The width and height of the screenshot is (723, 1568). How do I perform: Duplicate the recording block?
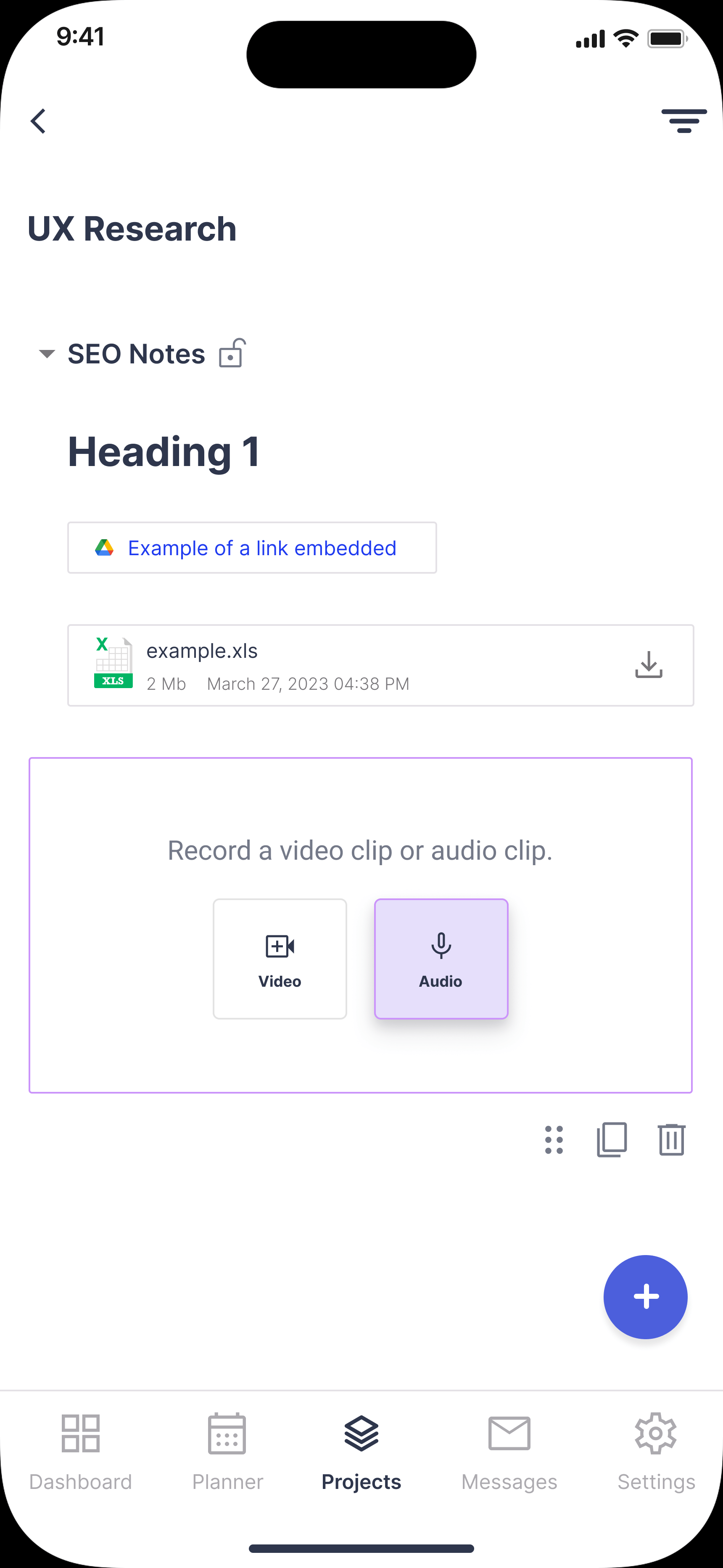pos(612,1139)
